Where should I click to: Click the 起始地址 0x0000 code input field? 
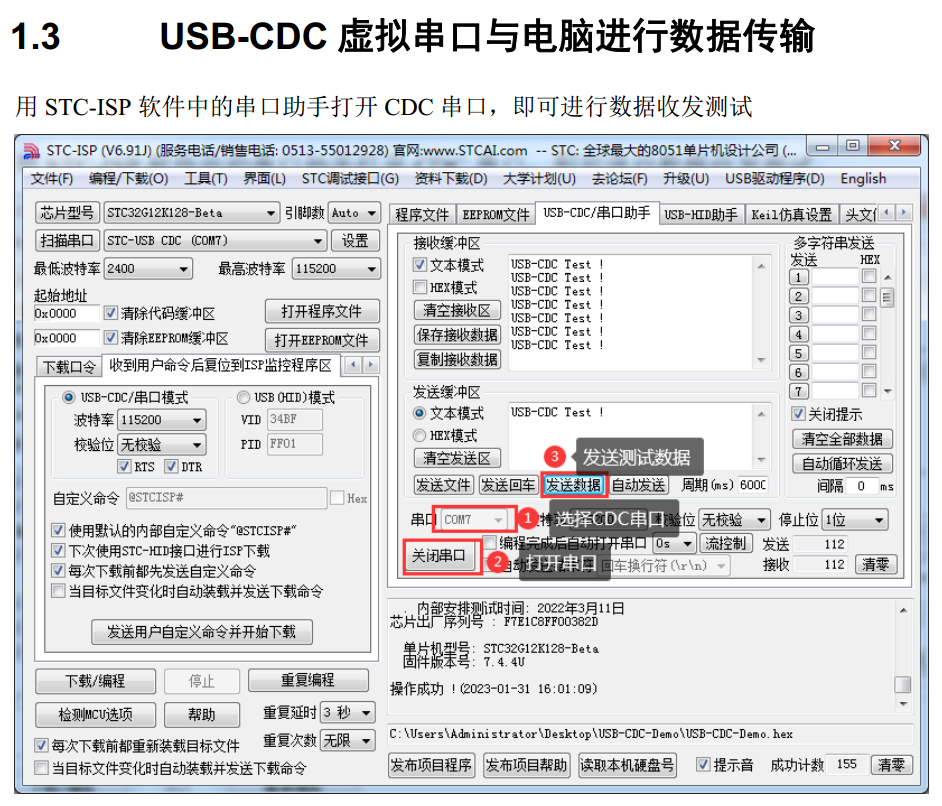(67, 313)
